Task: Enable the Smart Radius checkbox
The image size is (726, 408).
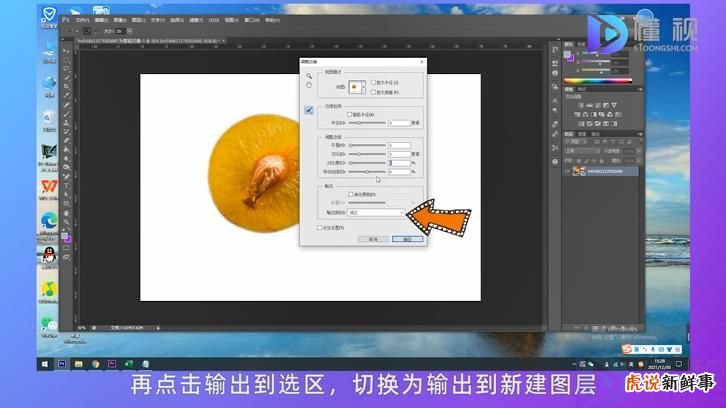Action: click(x=350, y=114)
